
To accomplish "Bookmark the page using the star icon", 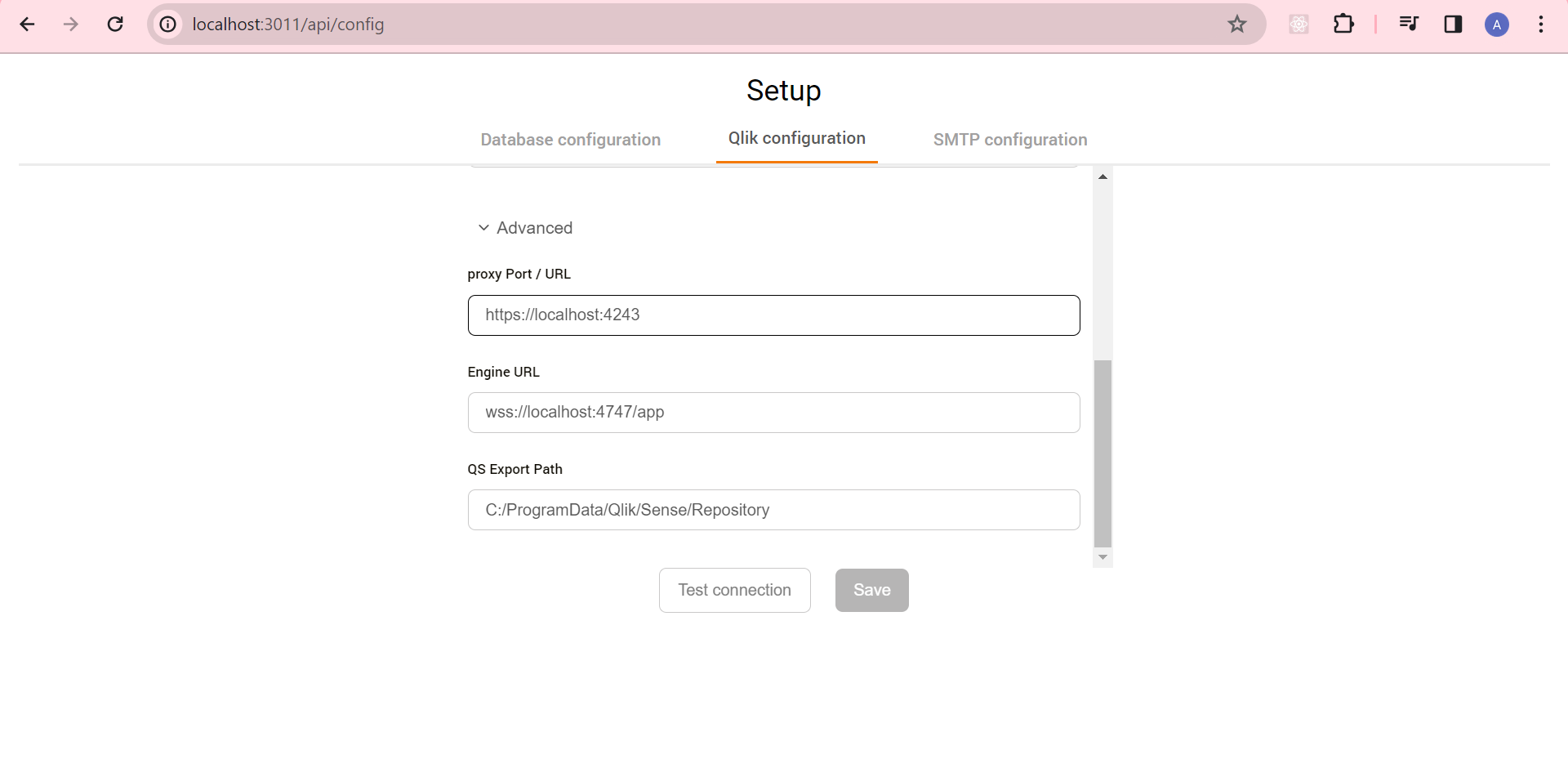I will (x=1237, y=25).
